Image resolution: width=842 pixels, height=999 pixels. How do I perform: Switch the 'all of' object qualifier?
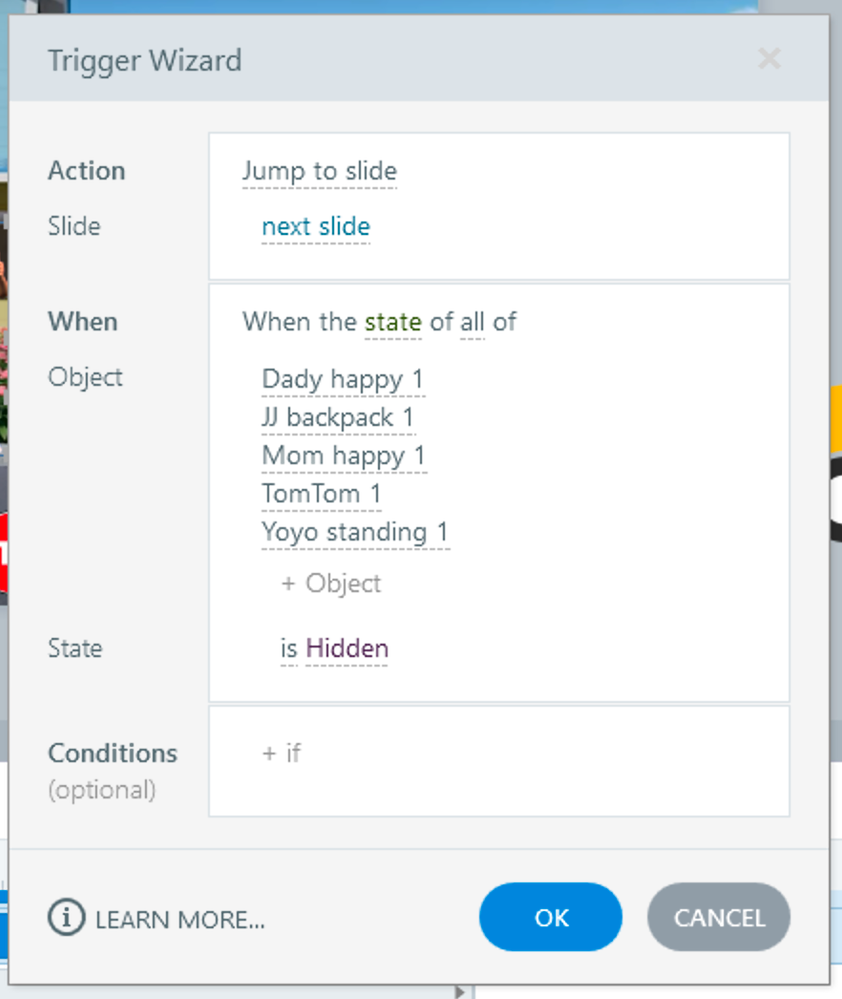coord(472,322)
